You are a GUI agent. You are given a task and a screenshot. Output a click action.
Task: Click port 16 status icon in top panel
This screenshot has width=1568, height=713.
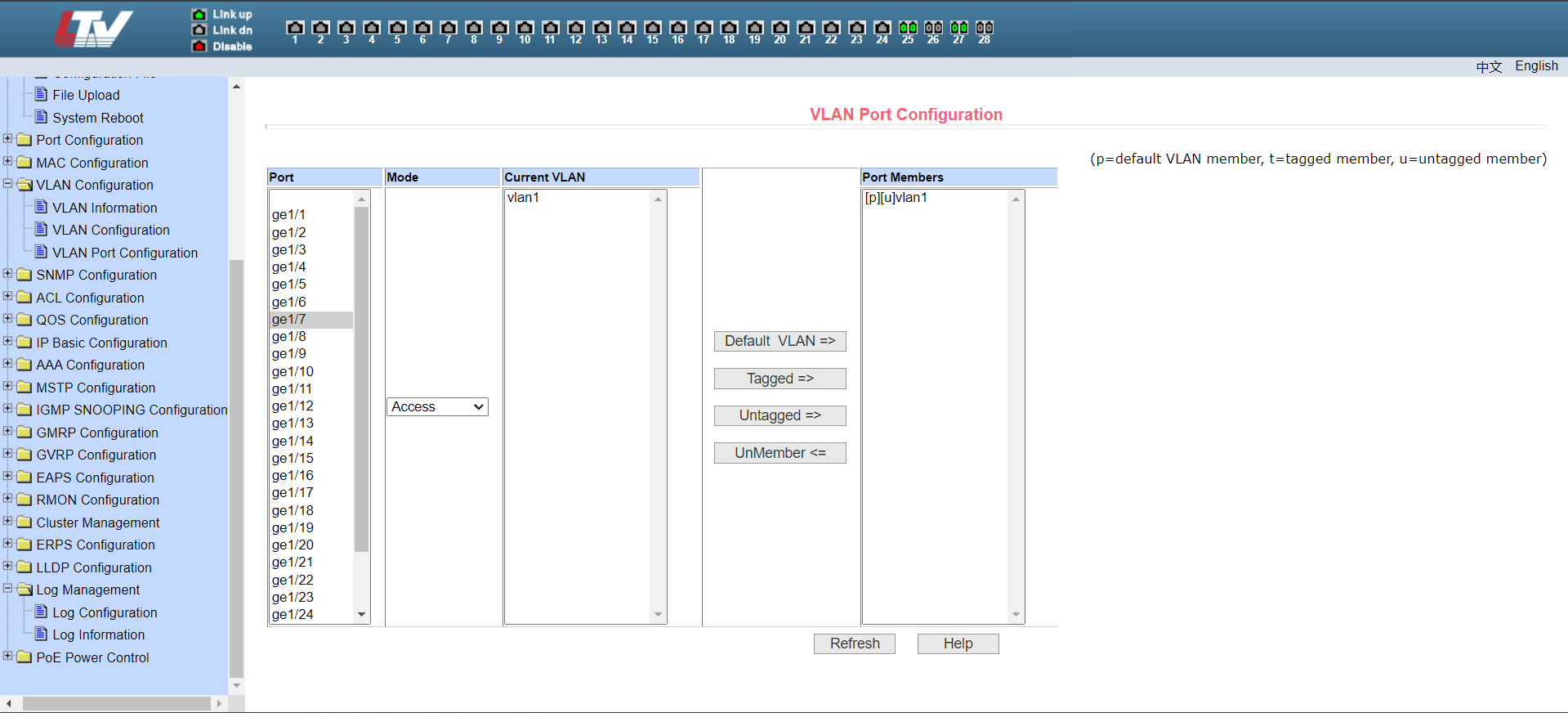click(x=678, y=28)
